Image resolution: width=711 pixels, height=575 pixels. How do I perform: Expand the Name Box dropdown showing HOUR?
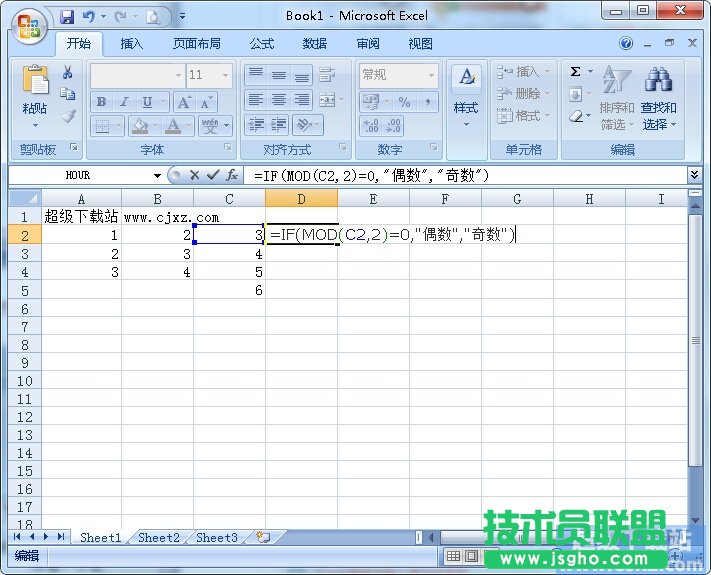(x=158, y=175)
